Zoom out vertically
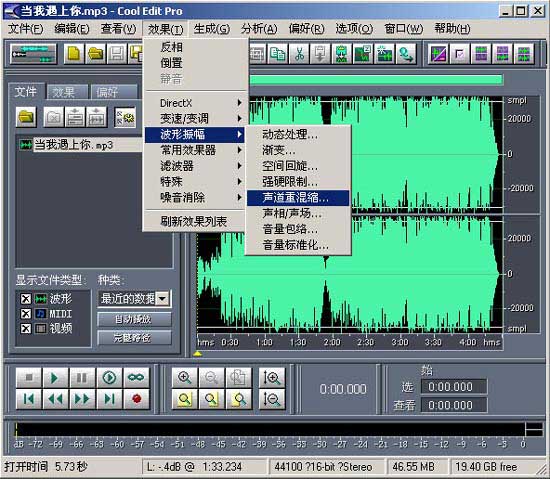The image size is (550, 479). 272,399
